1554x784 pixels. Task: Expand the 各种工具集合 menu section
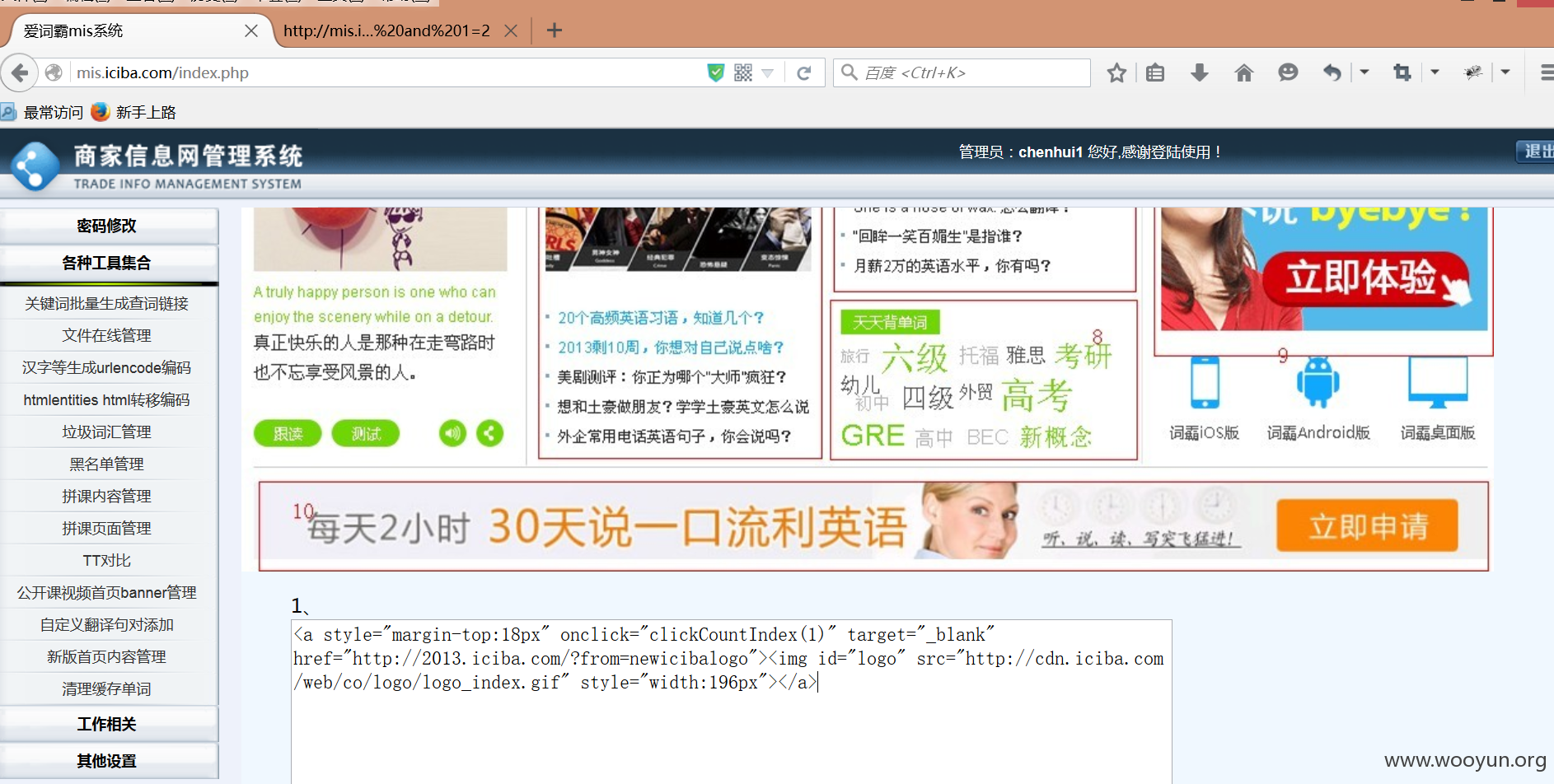pos(109,263)
